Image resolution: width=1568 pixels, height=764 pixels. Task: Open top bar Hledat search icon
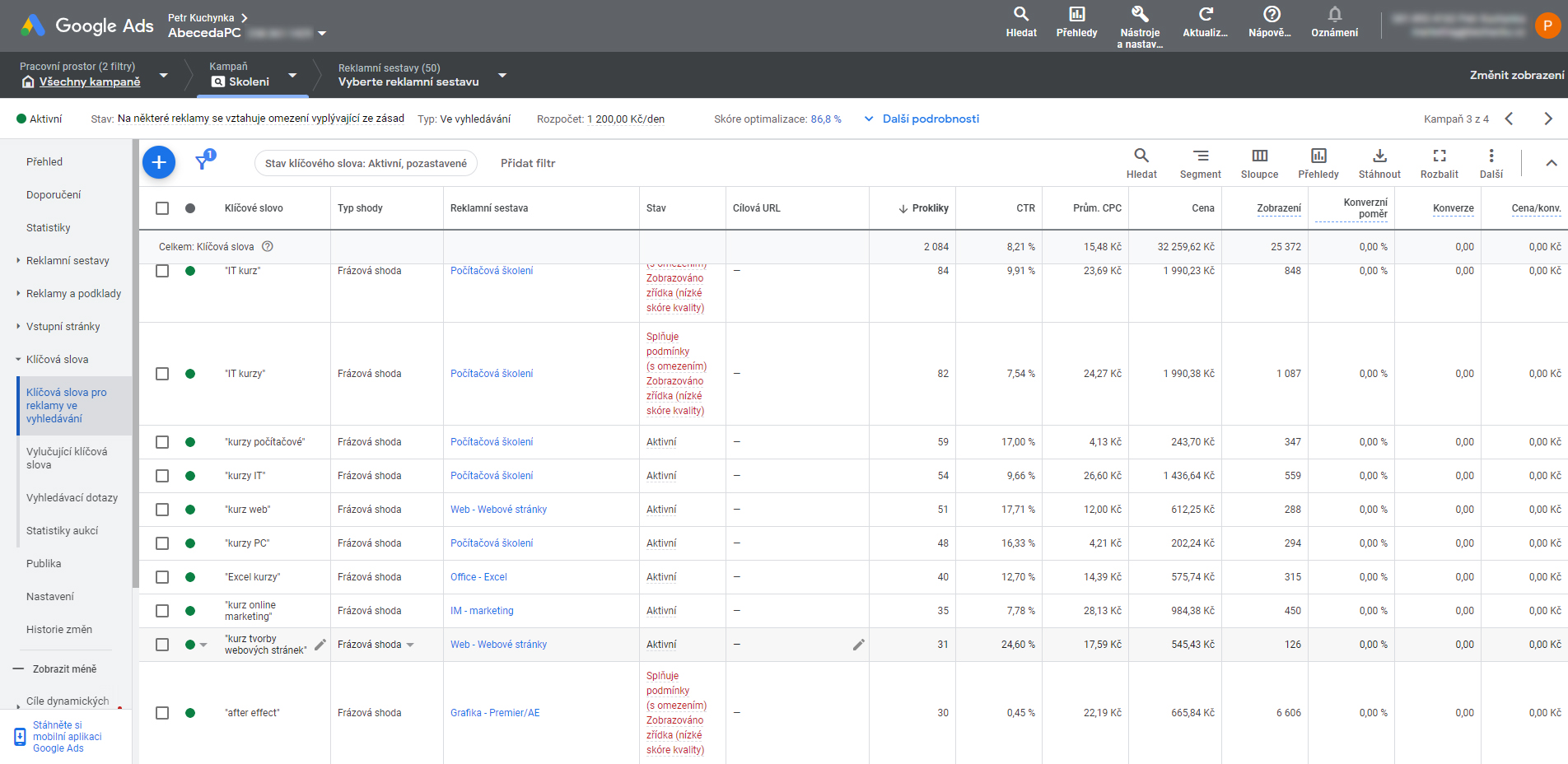click(1021, 14)
